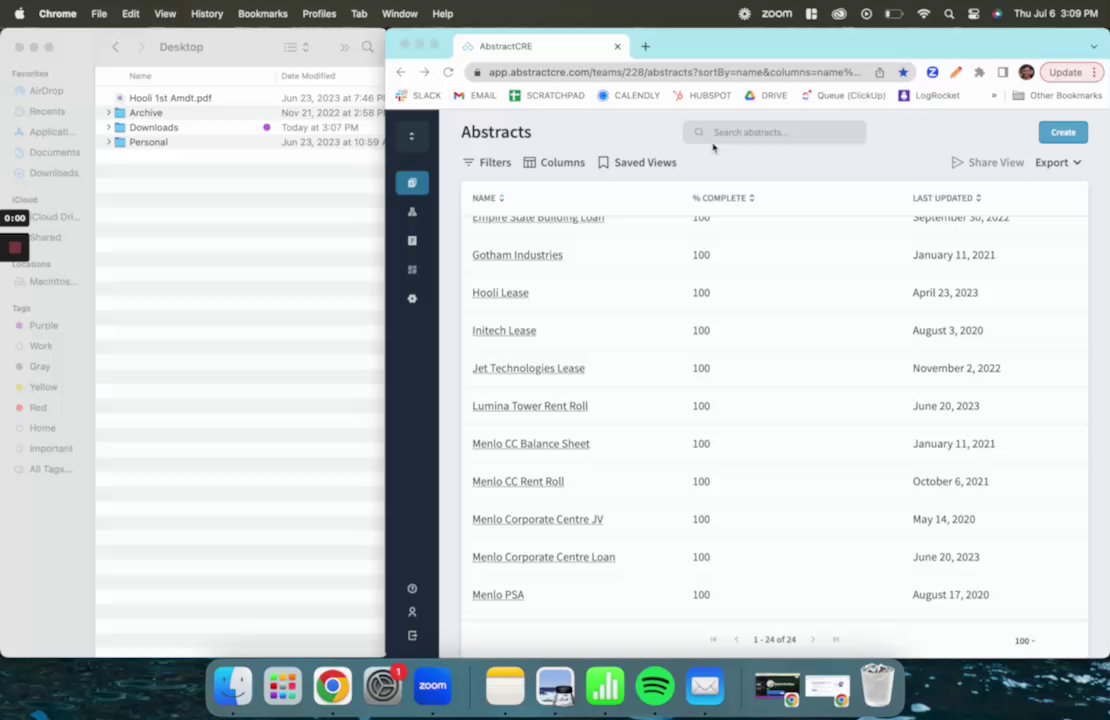
Task: Click the Finder search magnifier icon
Action: (367, 47)
